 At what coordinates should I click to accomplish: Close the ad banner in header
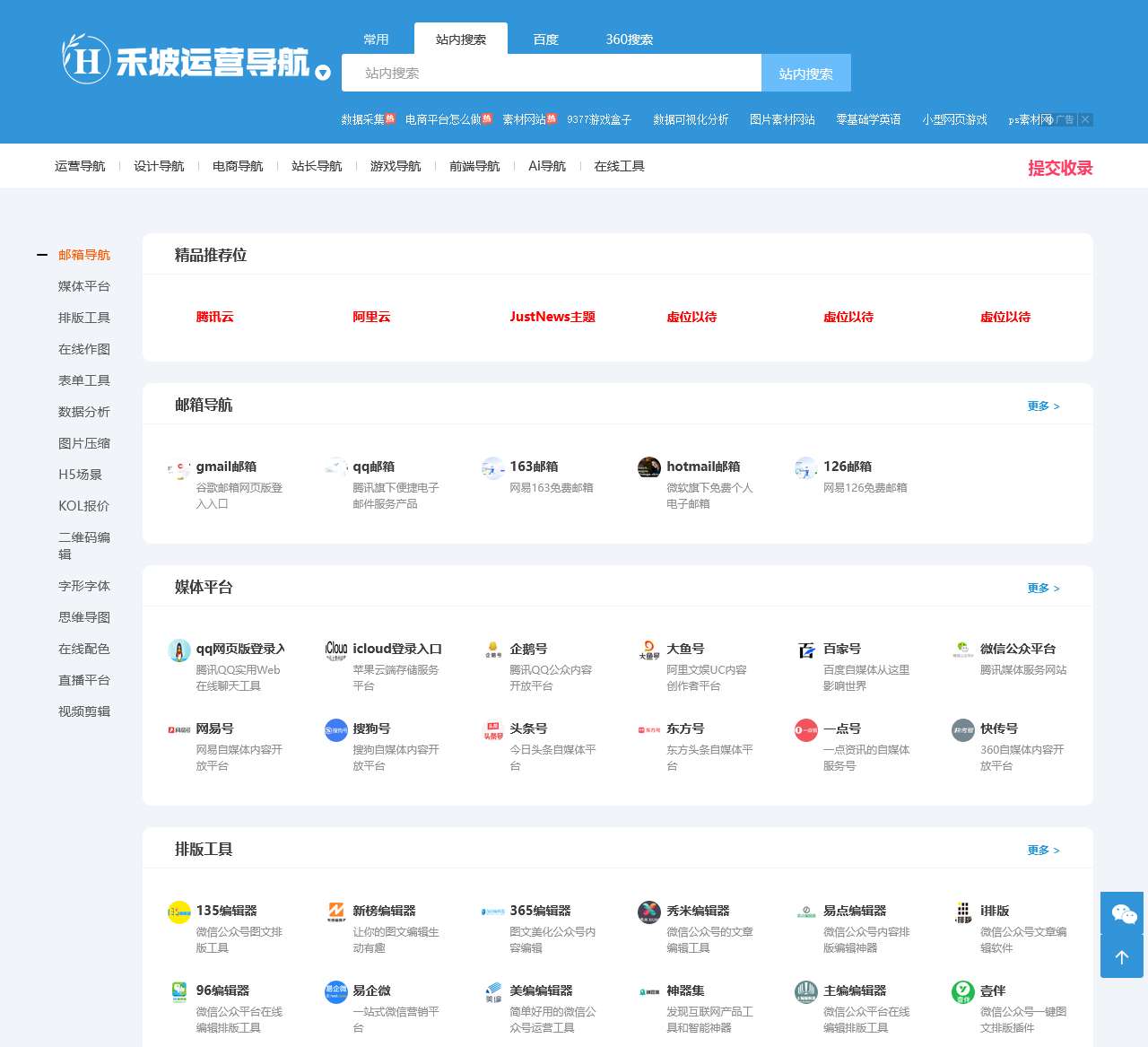point(1085,119)
